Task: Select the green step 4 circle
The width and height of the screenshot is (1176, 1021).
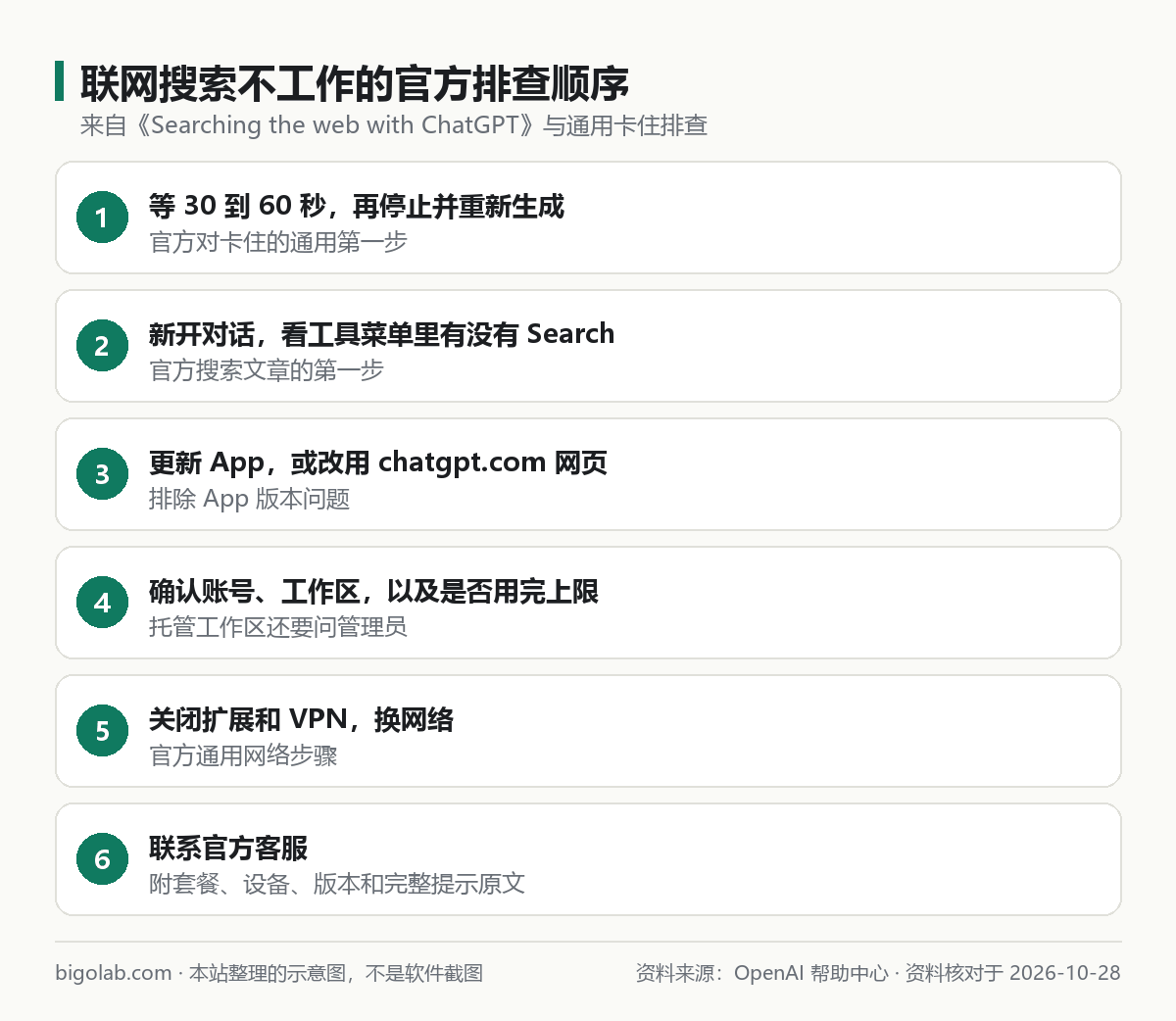Action: [103, 603]
